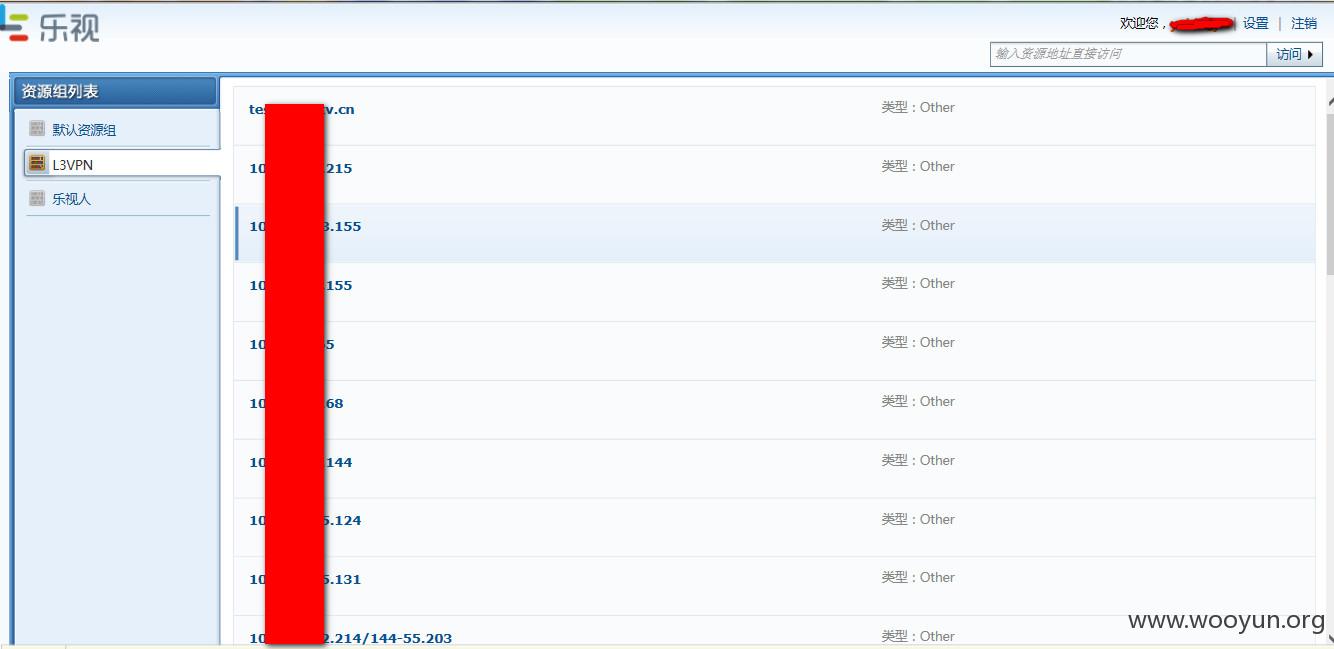1334x649 pixels.
Task: Click 类型：Other in the 3.155 row
Action: pyautogui.click(x=918, y=225)
